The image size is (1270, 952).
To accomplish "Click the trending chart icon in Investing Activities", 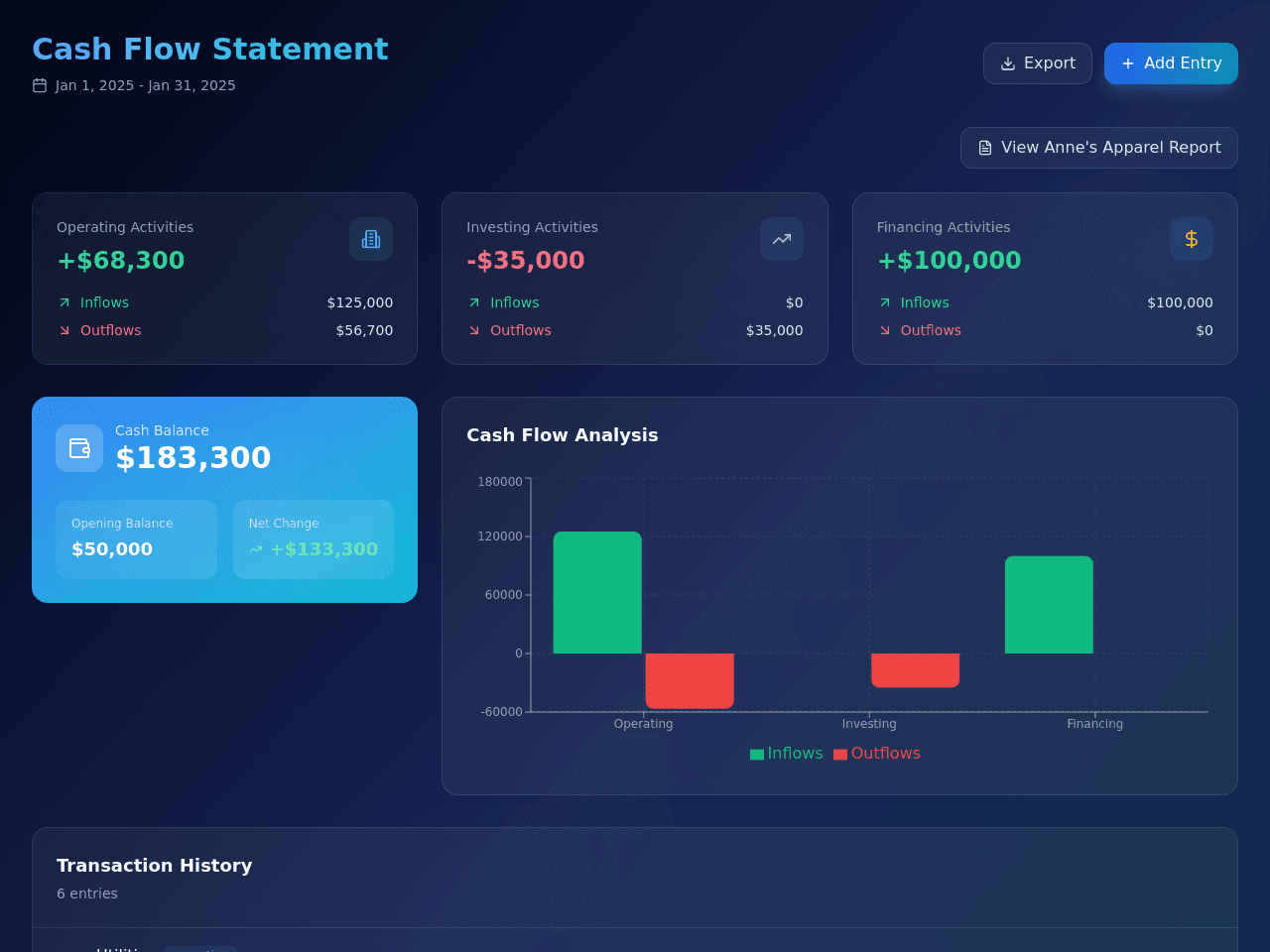I will [782, 239].
